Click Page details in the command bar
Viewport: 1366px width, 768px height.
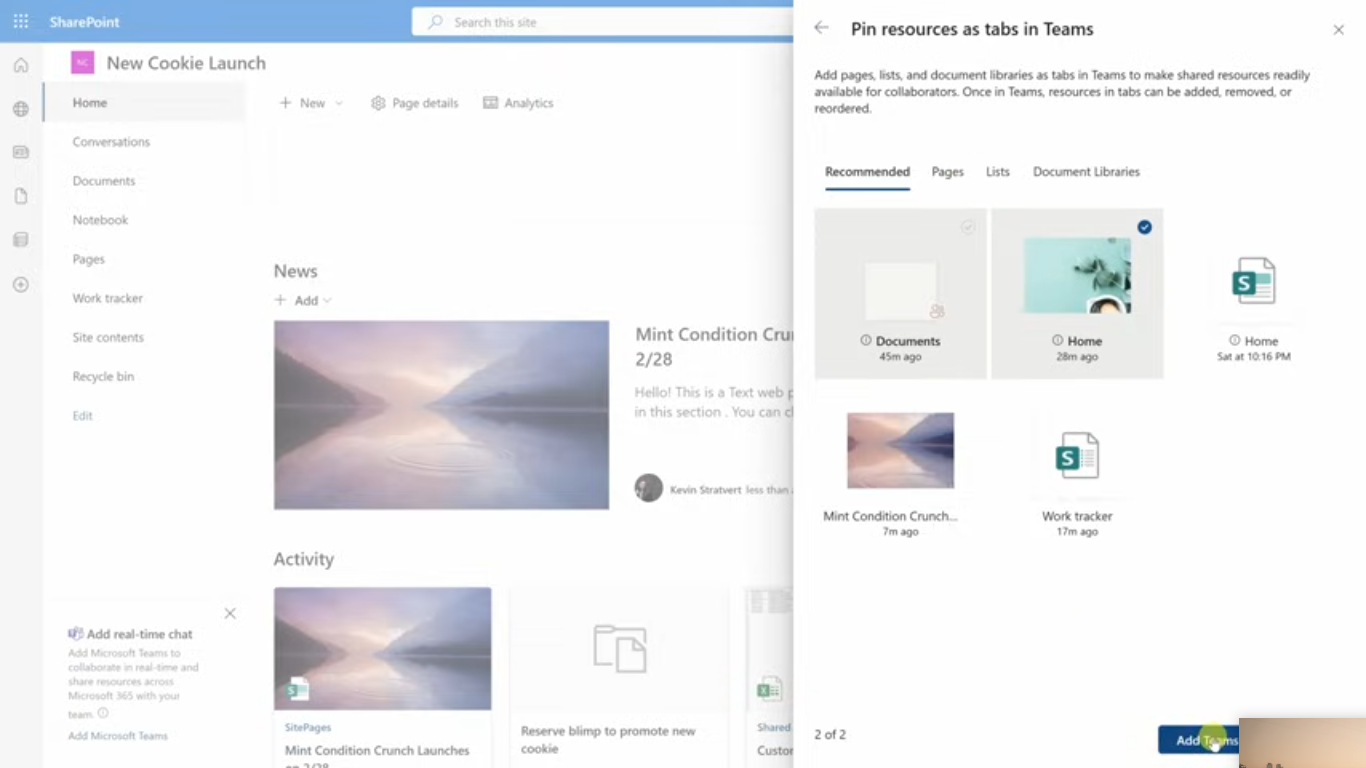coord(414,103)
